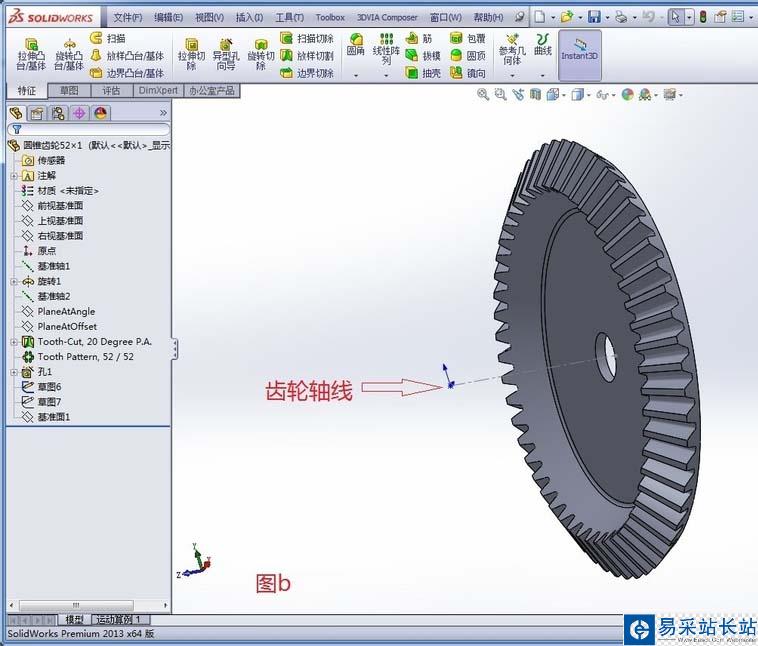This screenshot has width=758, height=646.
Task: Open the 编辑(E) menu
Action: 168,17
